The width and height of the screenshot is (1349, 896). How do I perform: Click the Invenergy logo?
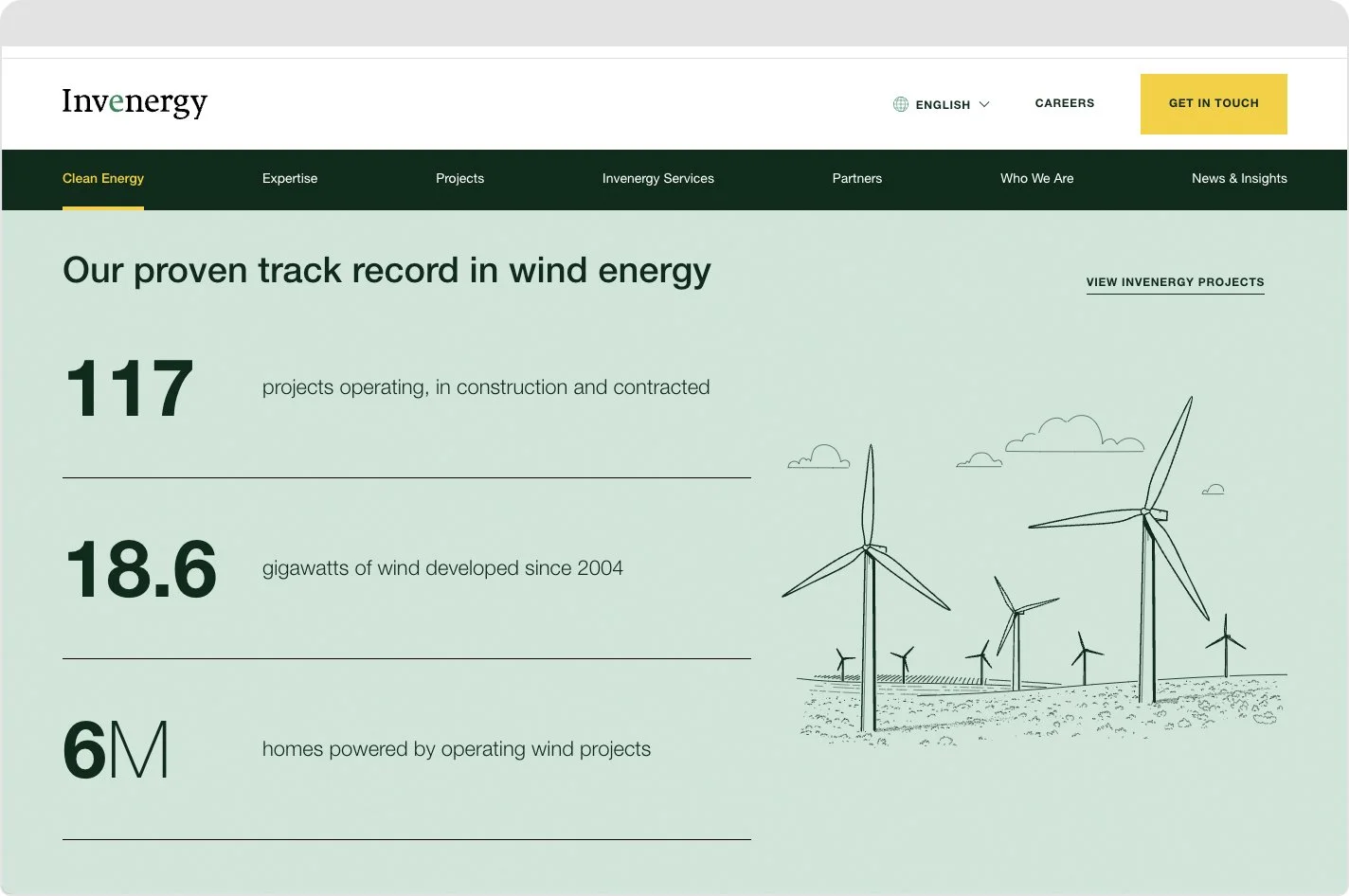[x=135, y=102]
